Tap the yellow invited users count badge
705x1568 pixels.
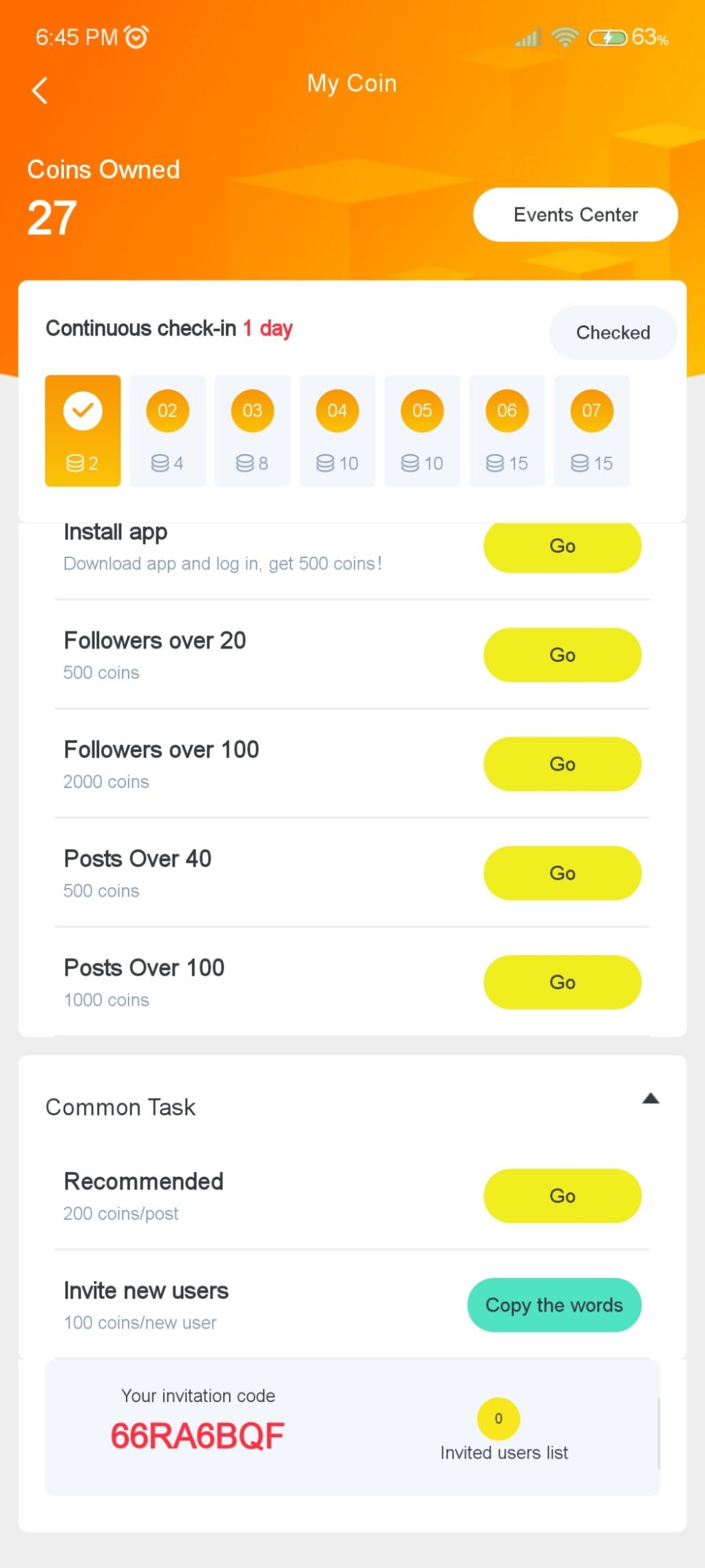point(498,1419)
